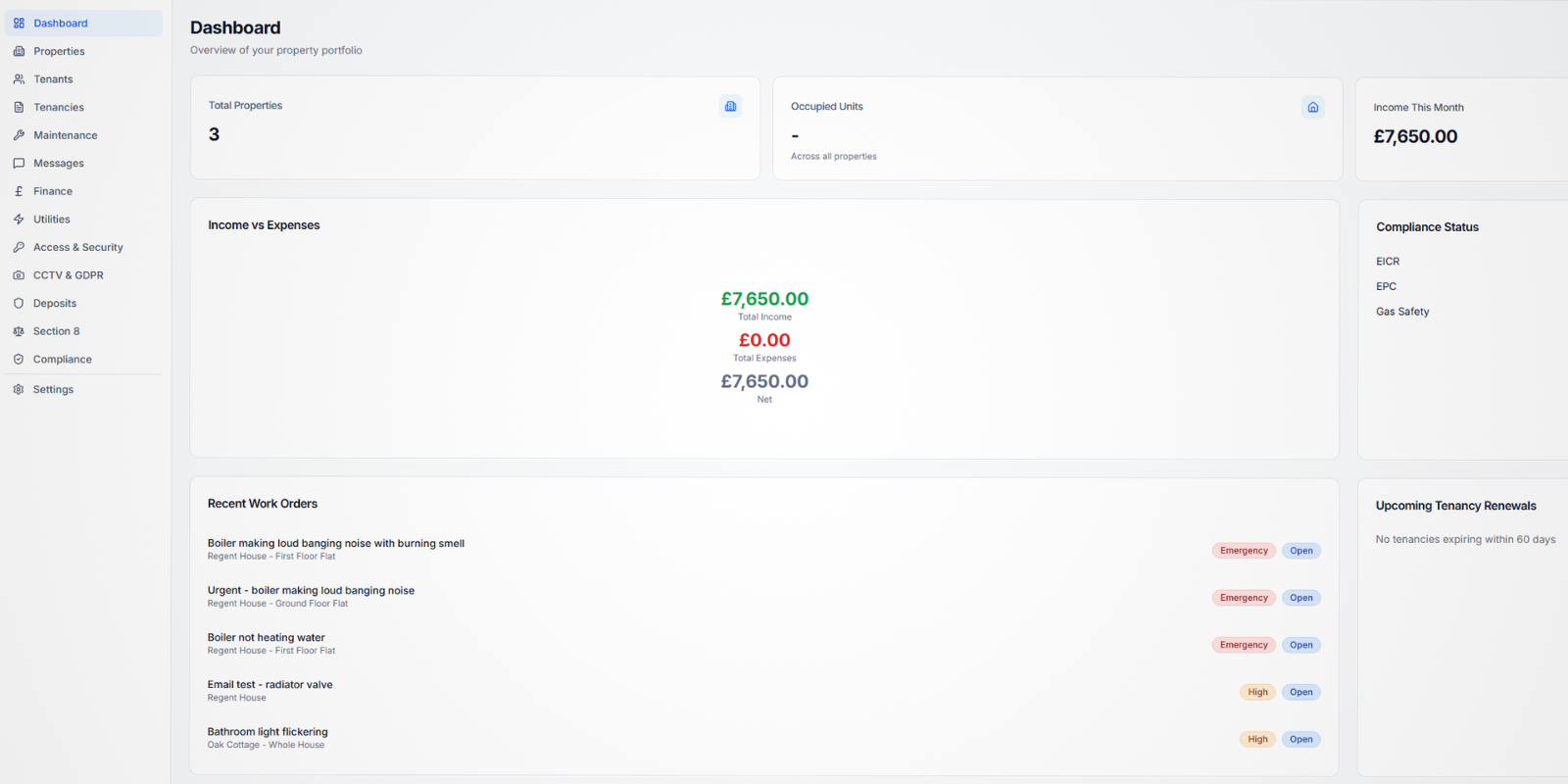
Task: Go to the Deposits section
Action: 84,304
